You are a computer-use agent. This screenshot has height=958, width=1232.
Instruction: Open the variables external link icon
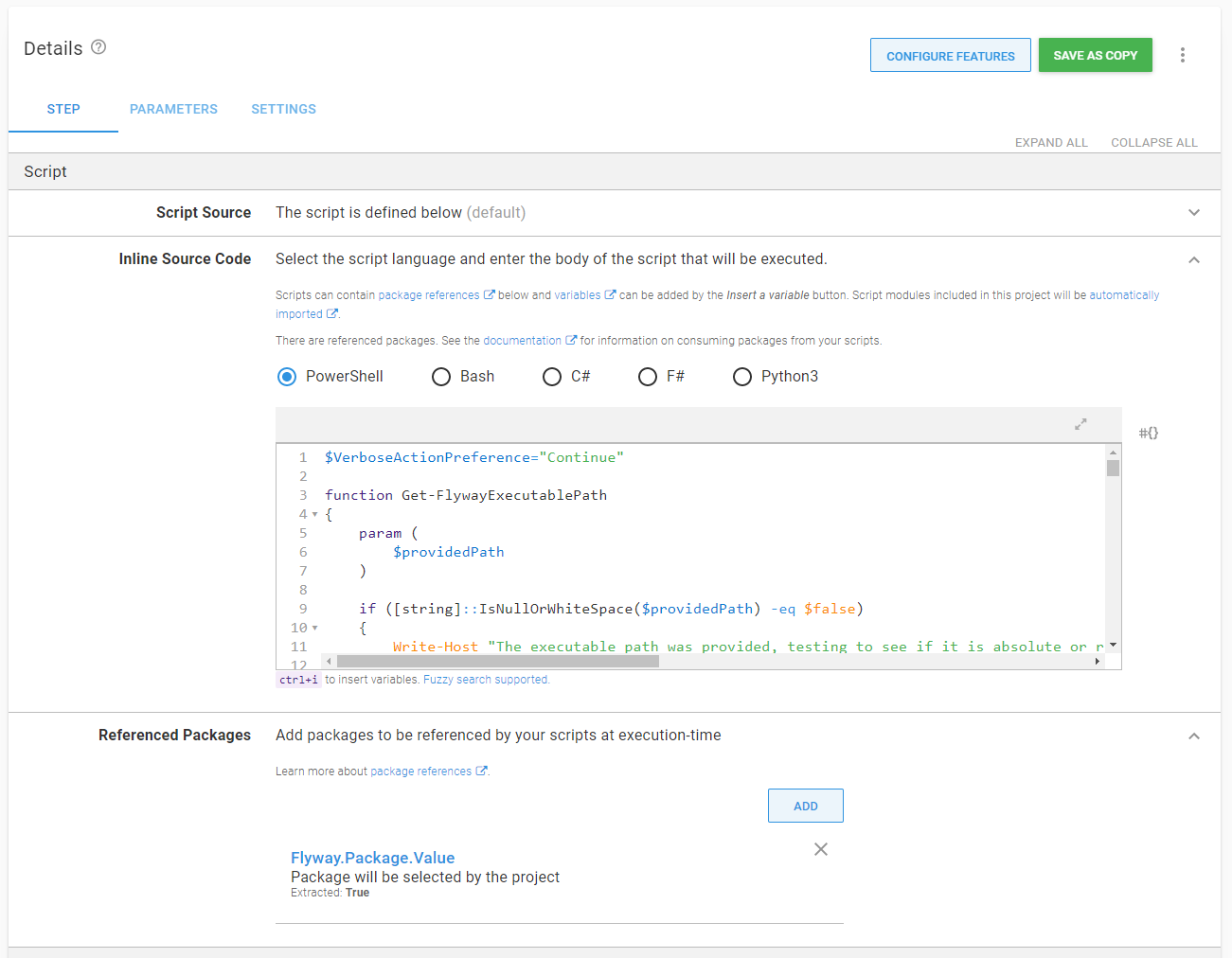tap(612, 294)
